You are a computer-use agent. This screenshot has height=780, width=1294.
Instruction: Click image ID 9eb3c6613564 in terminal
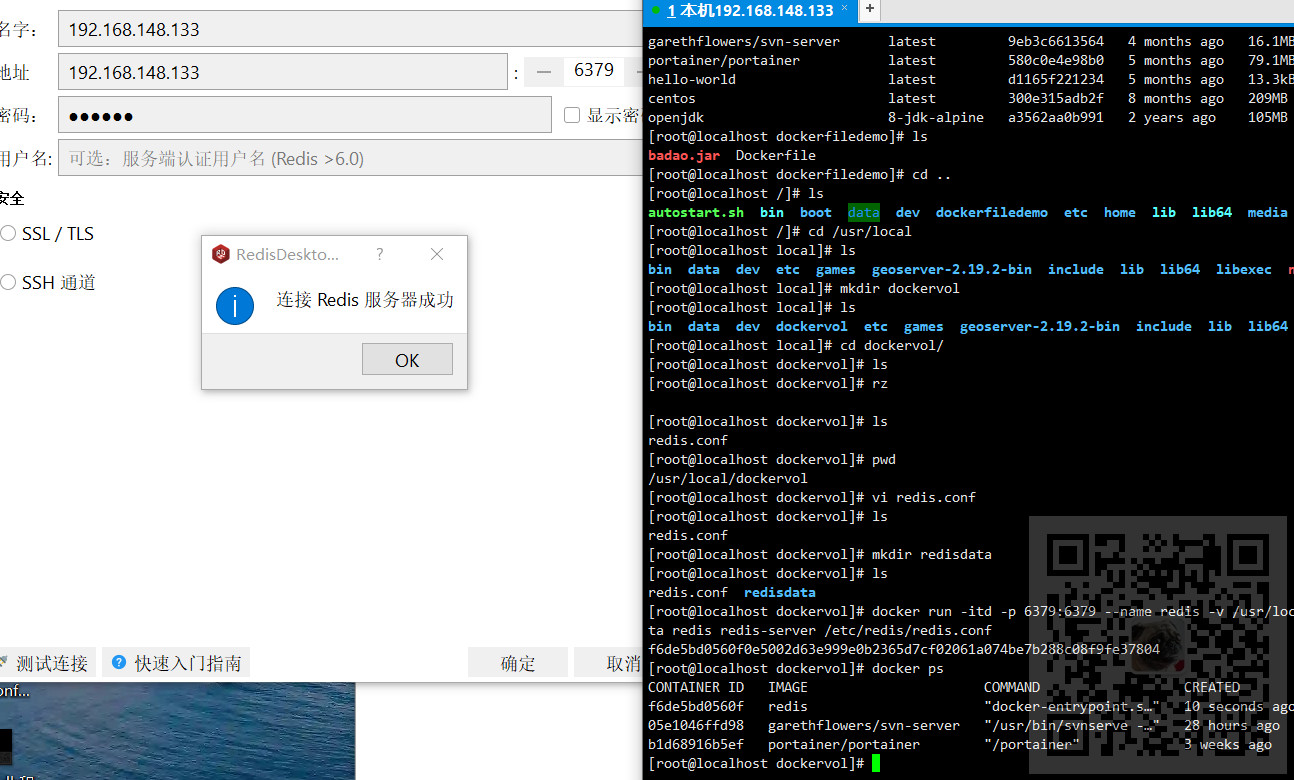[x=1056, y=41]
